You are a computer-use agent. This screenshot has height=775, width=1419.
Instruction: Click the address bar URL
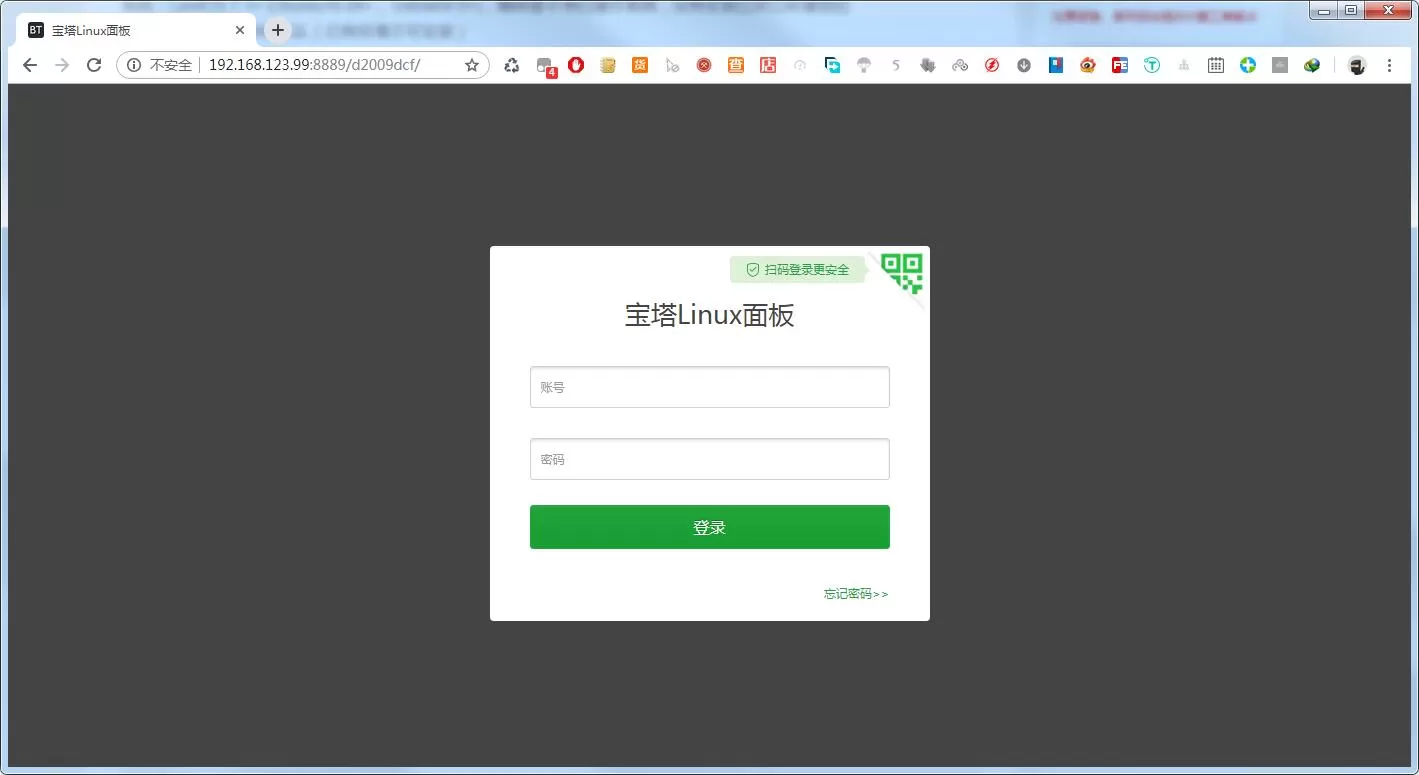click(x=314, y=65)
